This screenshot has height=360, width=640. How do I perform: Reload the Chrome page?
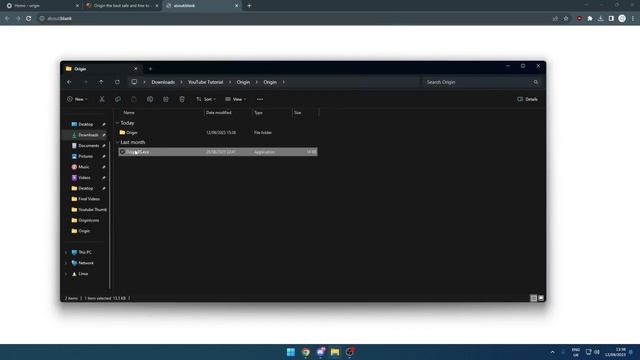coord(29,18)
